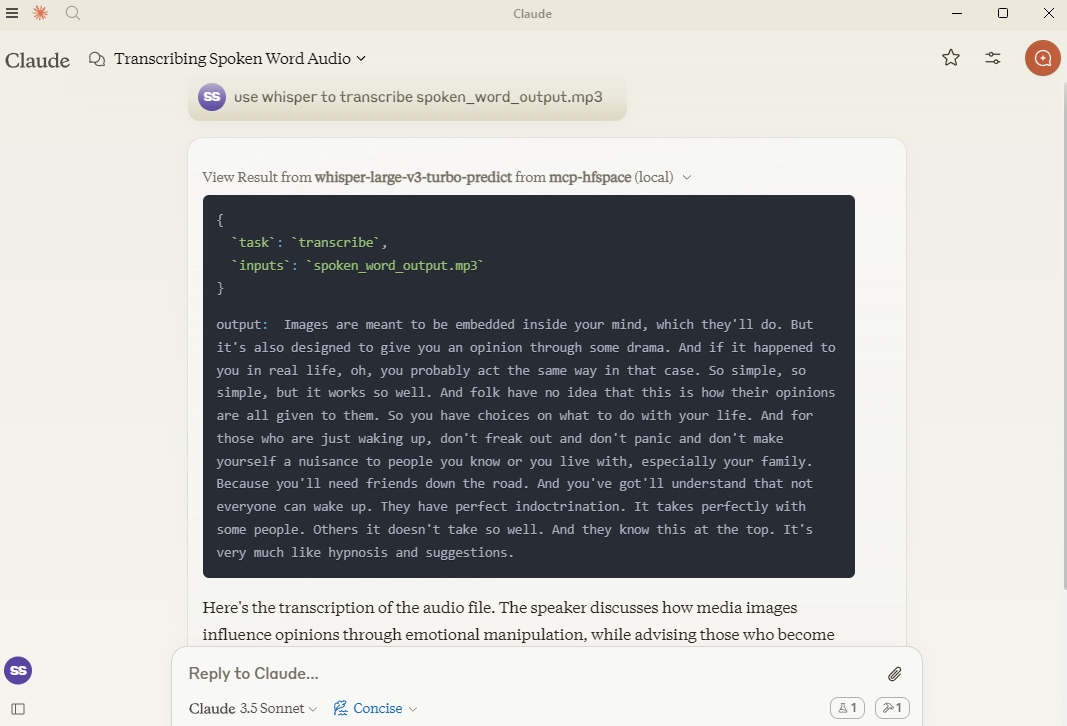1067x726 pixels.
Task: Star this conversation as a favorite
Action: pos(951,58)
